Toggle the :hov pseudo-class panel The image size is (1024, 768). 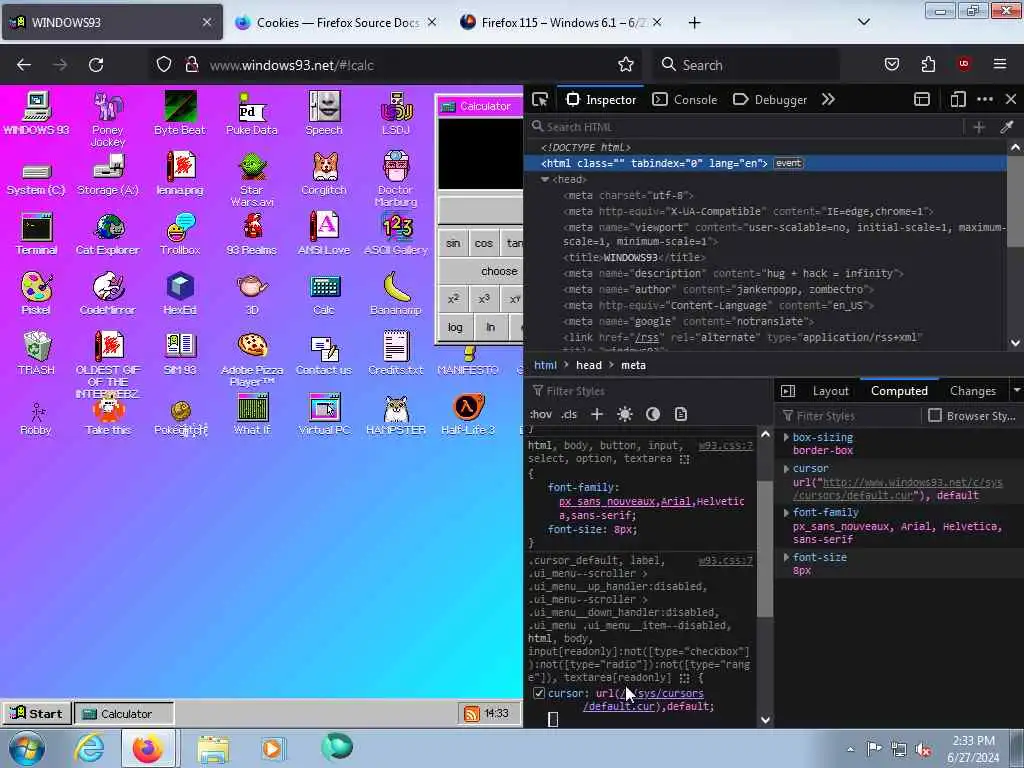[x=540, y=414]
